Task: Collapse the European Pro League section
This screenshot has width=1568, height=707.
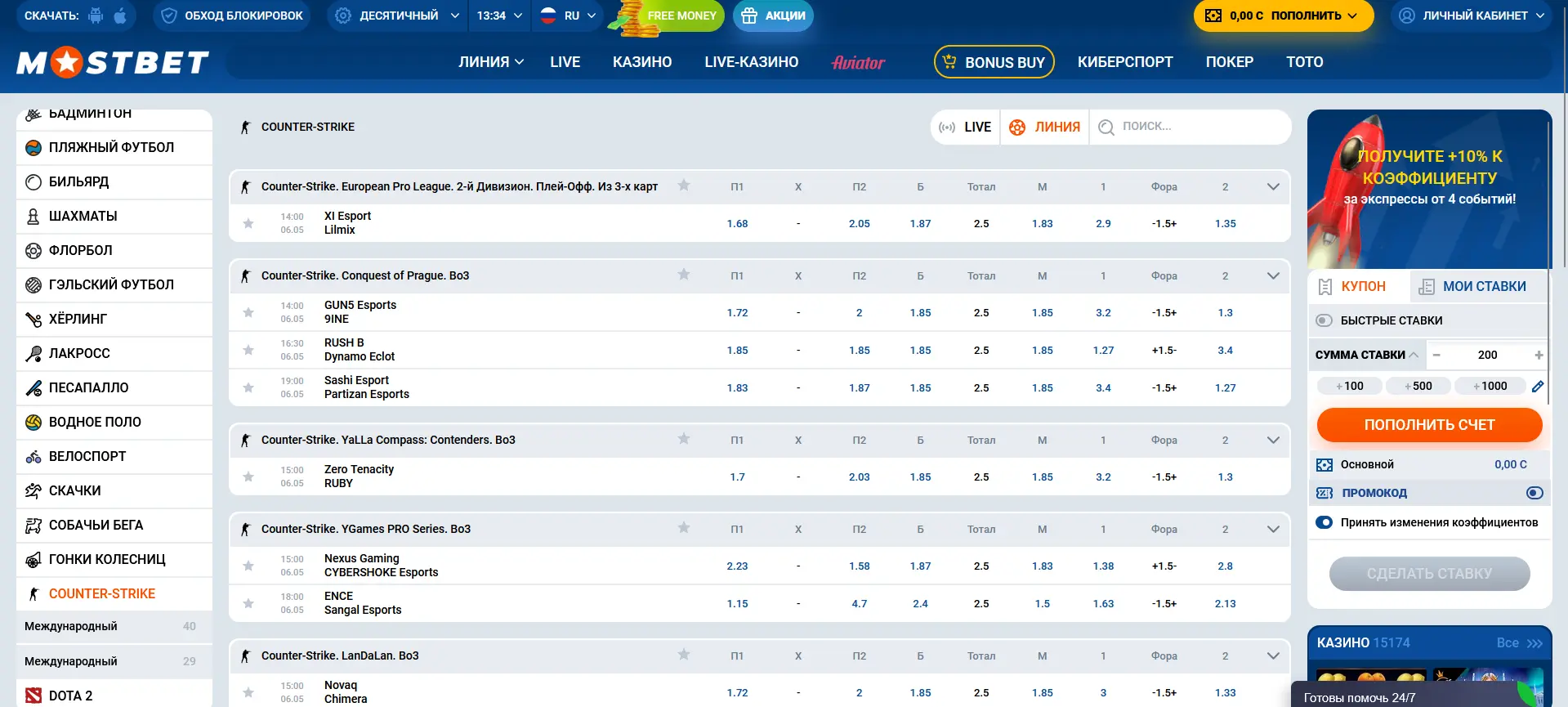Action: (x=1273, y=186)
